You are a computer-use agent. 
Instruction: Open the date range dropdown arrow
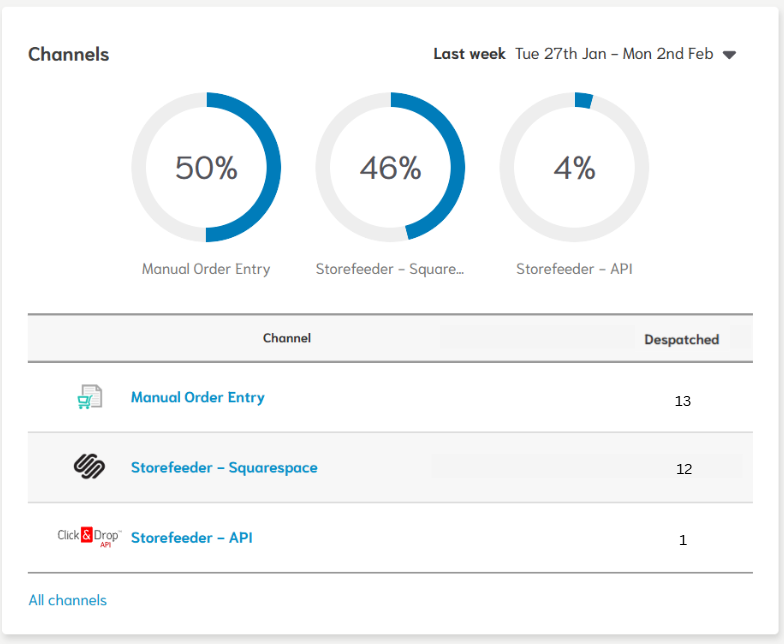coord(729,55)
